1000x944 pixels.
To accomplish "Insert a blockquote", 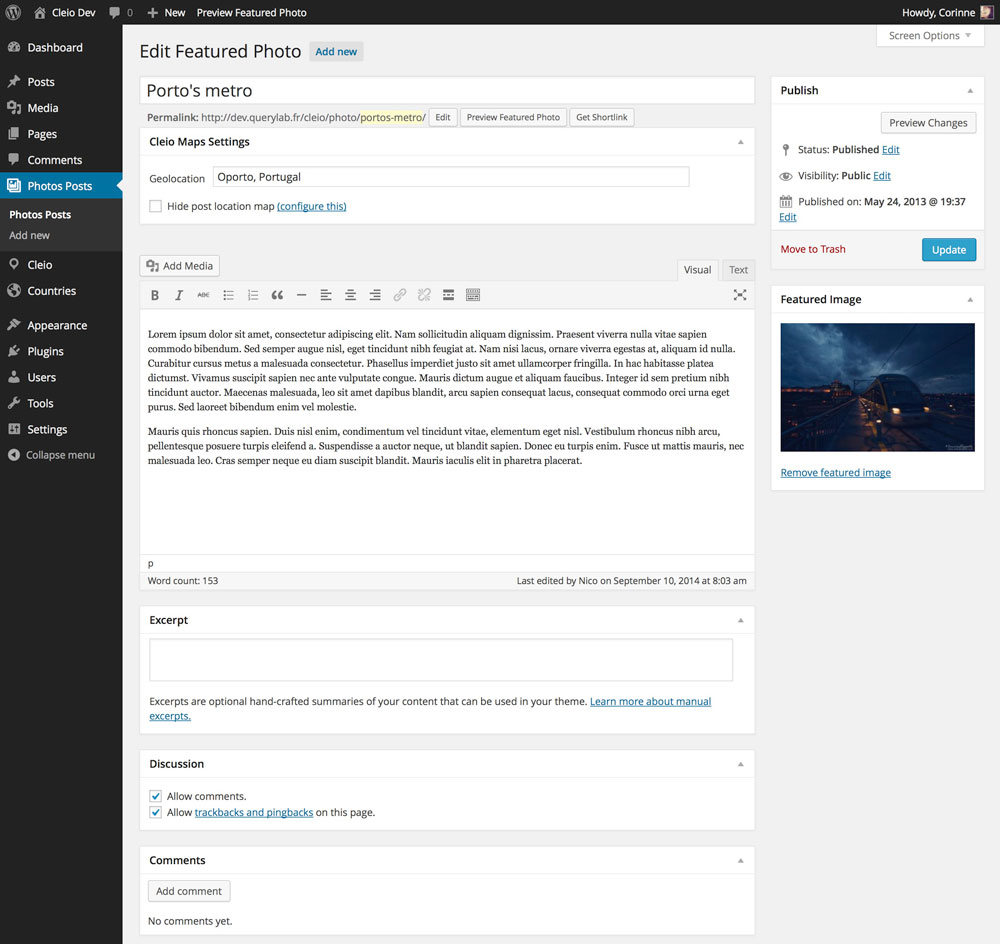I will 277,295.
